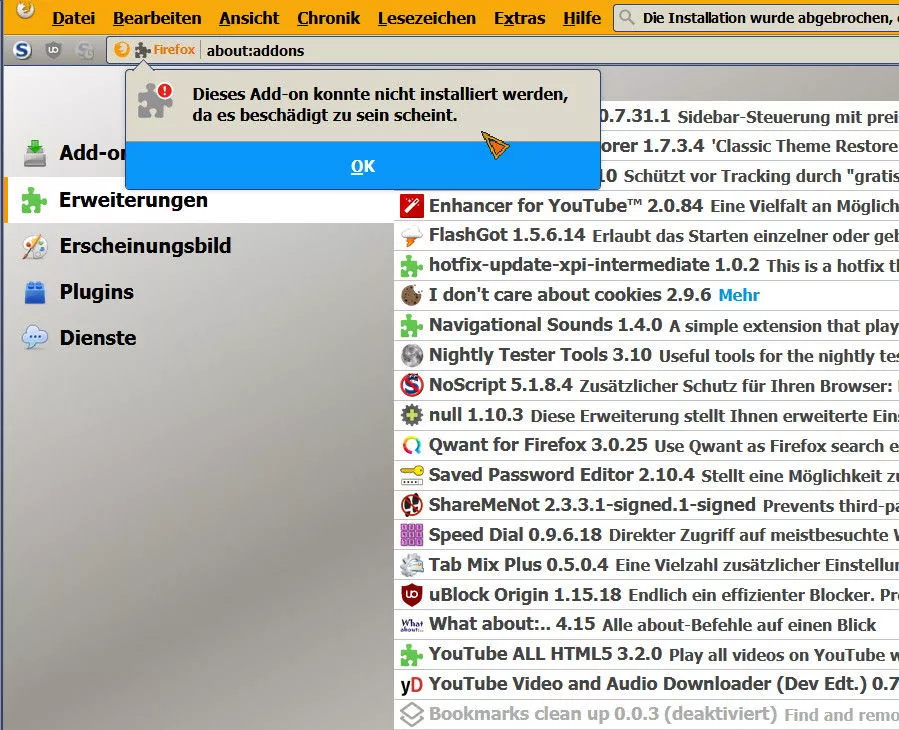Open the Bearbeiten menu

pyautogui.click(x=157, y=18)
